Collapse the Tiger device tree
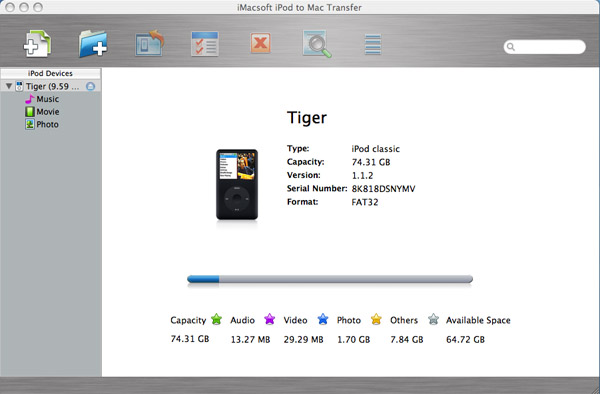This screenshot has height=394, width=600. [x=9, y=86]
